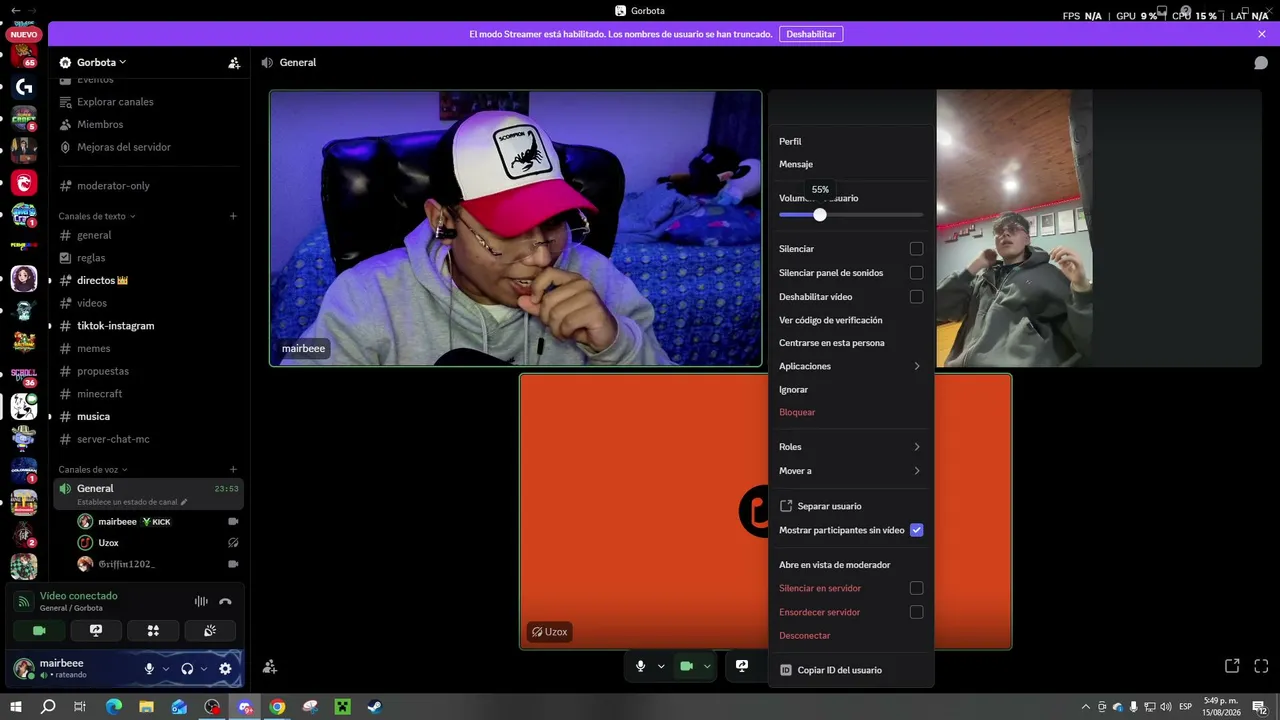Image resolution: width=1280 pixels, height=720 pixels.
Task: Pop out the call window
Action: (x=1232, y=666)
